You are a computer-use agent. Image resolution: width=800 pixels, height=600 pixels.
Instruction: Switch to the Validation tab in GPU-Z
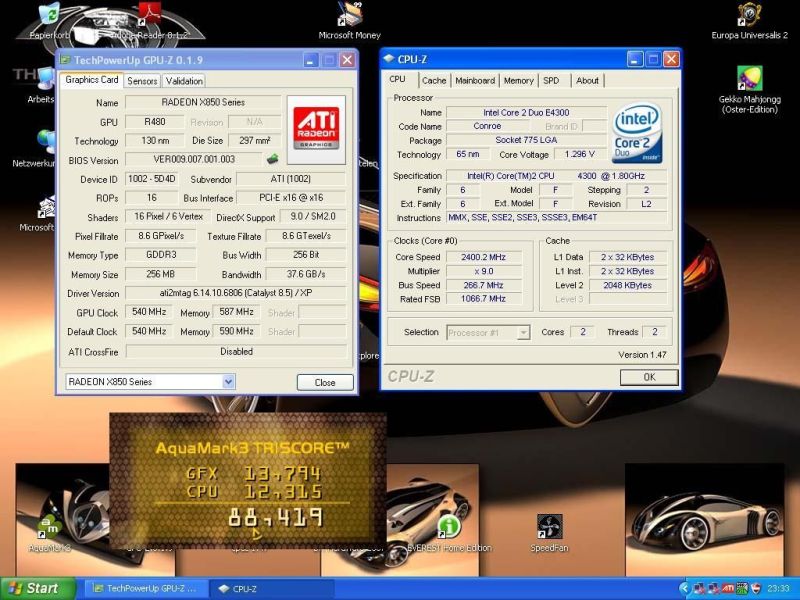184,81
